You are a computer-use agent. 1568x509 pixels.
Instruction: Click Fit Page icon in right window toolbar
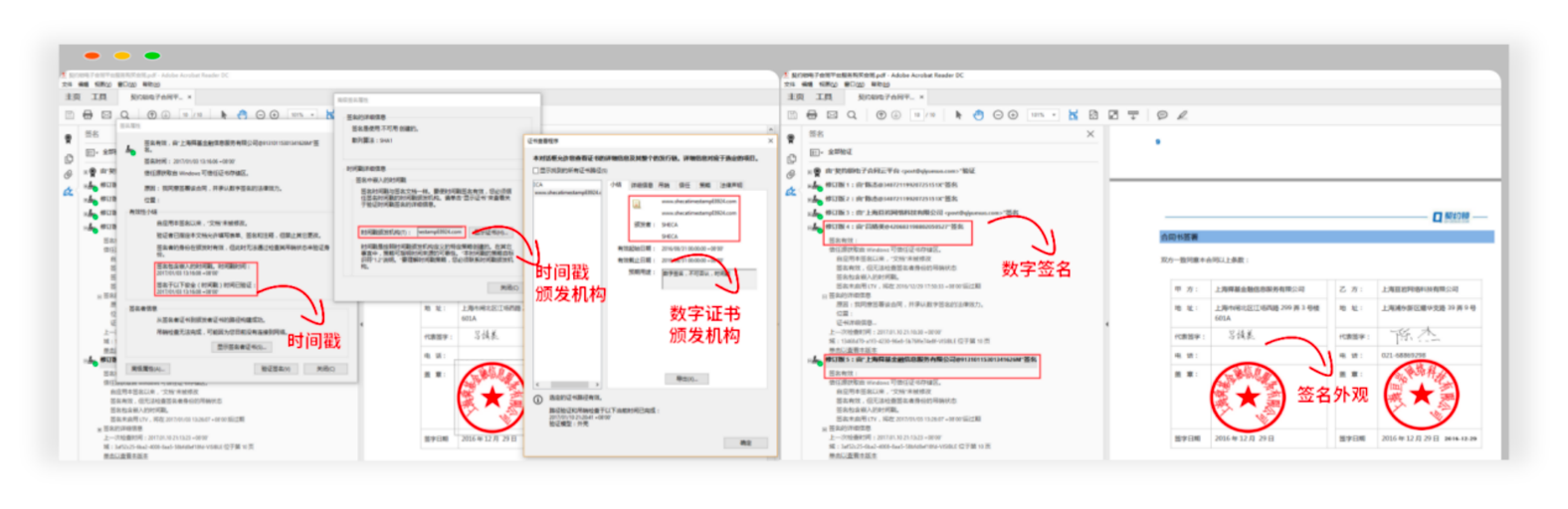[x=1093, y=115]
